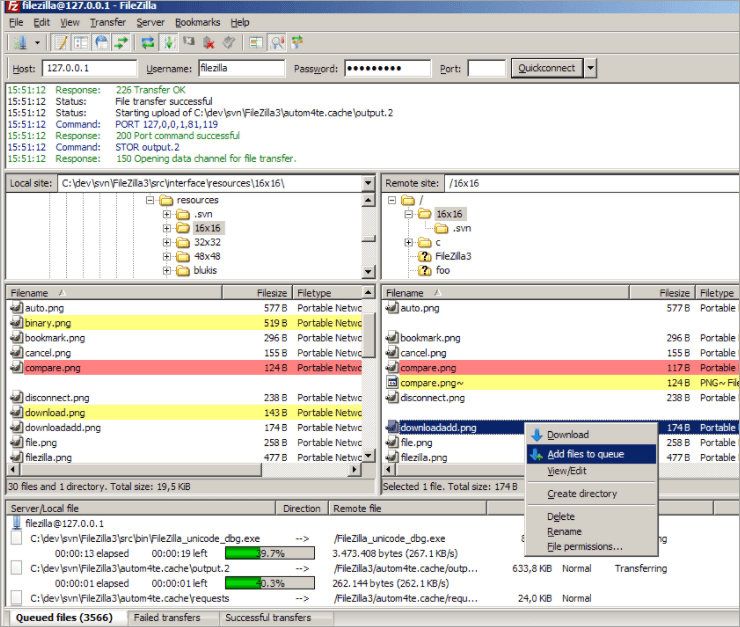Open the File menu
The width and height of the screenshot is (740, 627).
pyautogui.click(x=16, y=22)
